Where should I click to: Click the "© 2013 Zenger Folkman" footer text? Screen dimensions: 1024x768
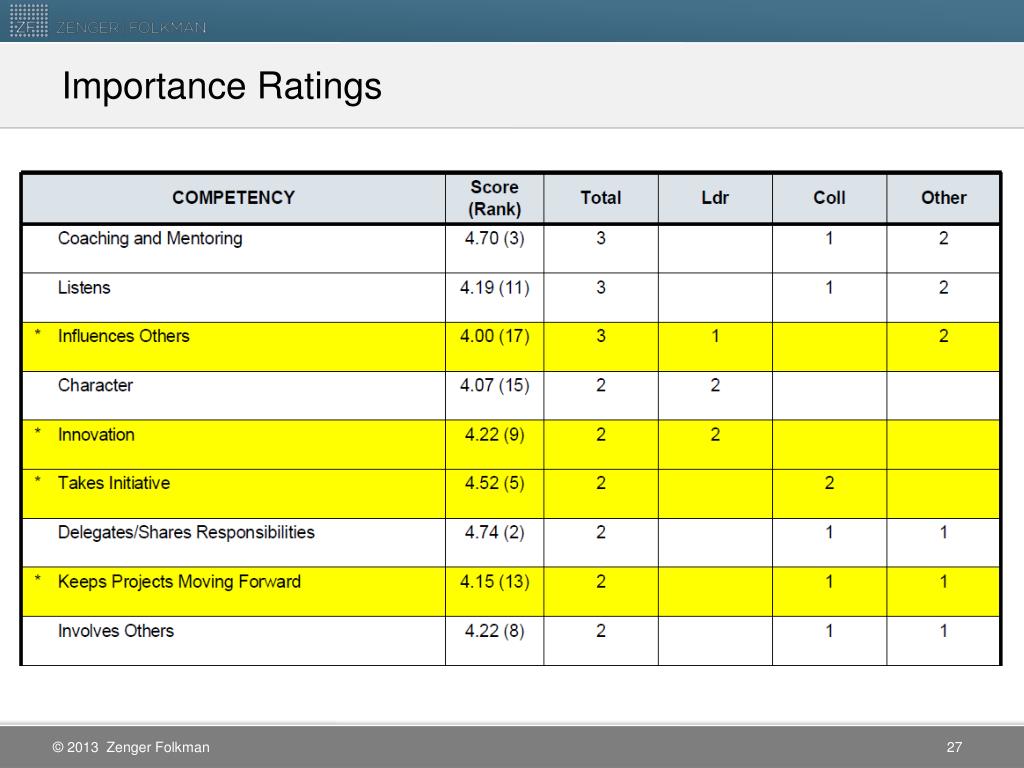131,747
